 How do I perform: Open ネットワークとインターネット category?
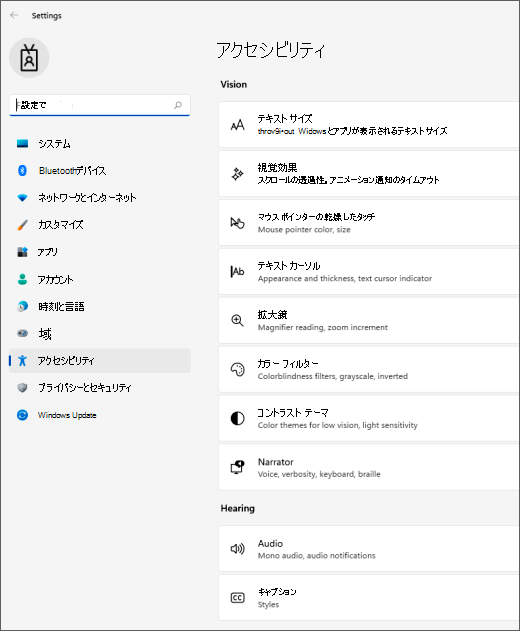(99, 198)
